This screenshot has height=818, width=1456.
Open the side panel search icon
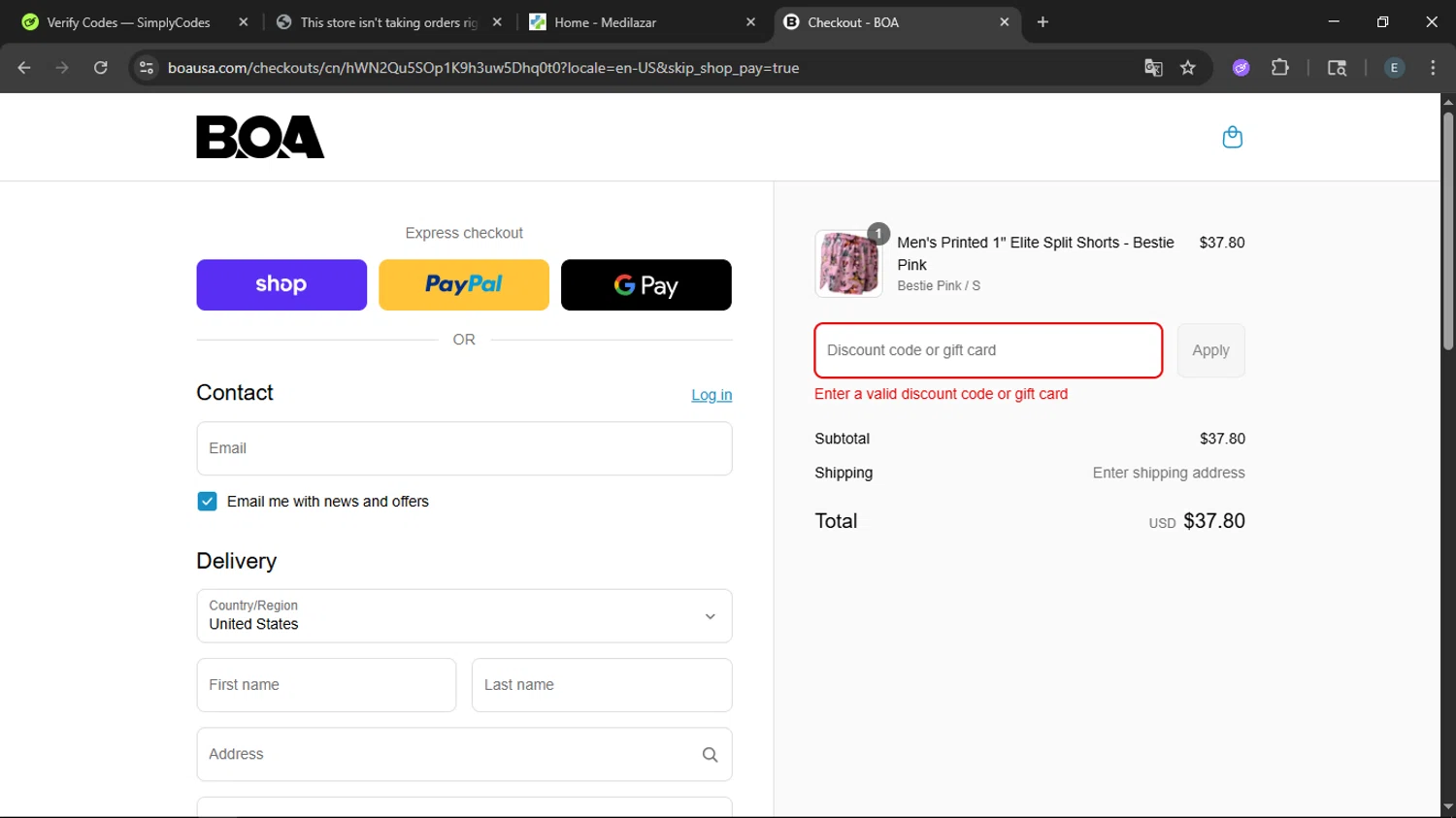click(x=1337, y=68)
